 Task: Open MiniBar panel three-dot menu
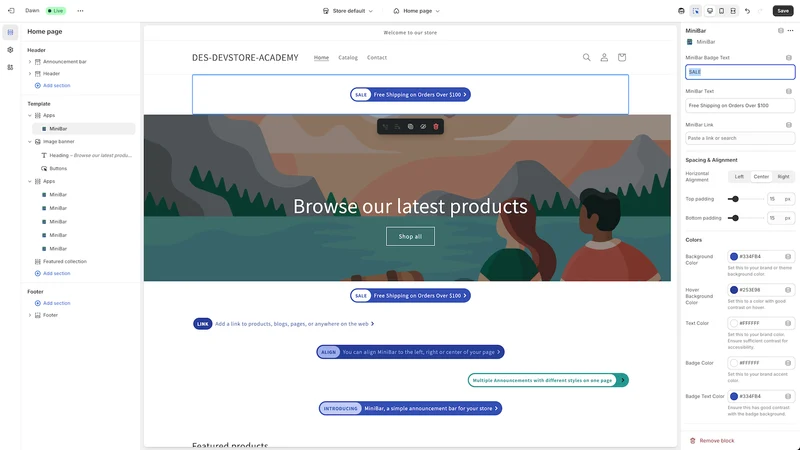[x=790, y=31]
